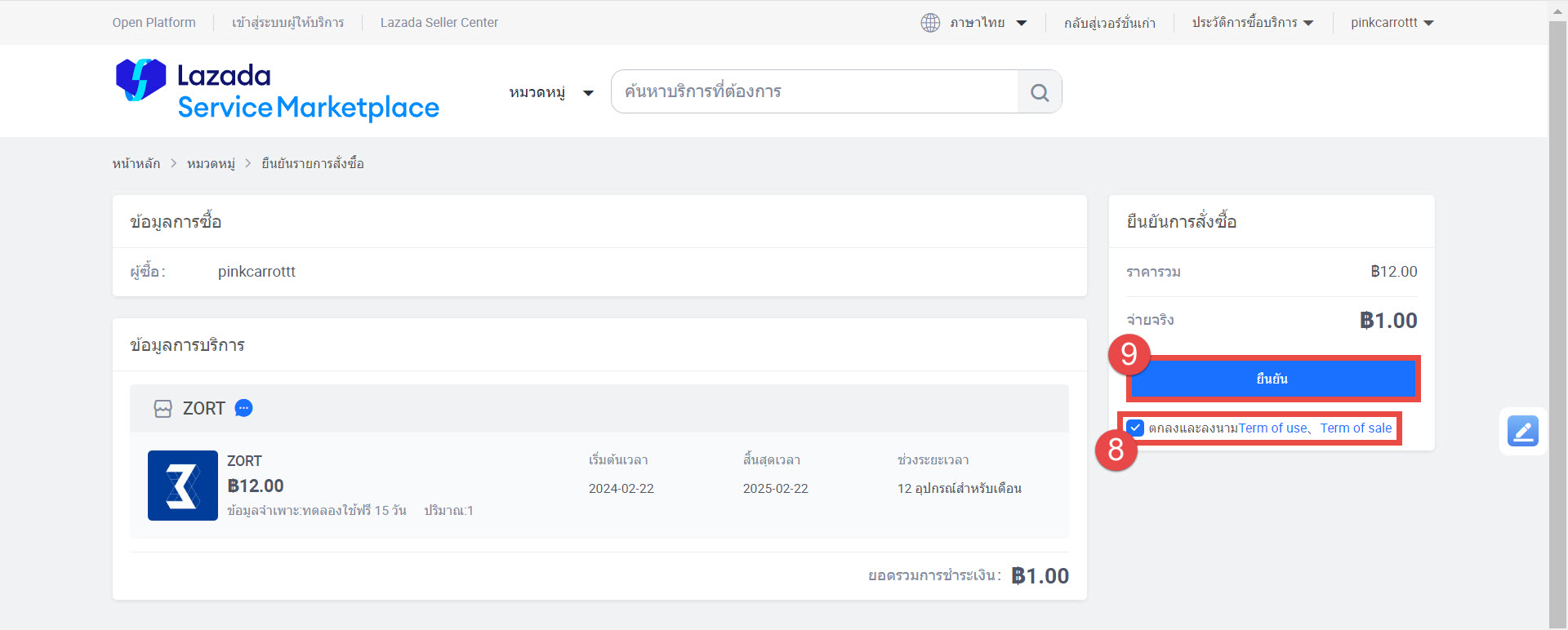This screenshot has width=1568, height=630.
Task: Click the Lazada Service Marketplace logo
Action: (278, 91)
